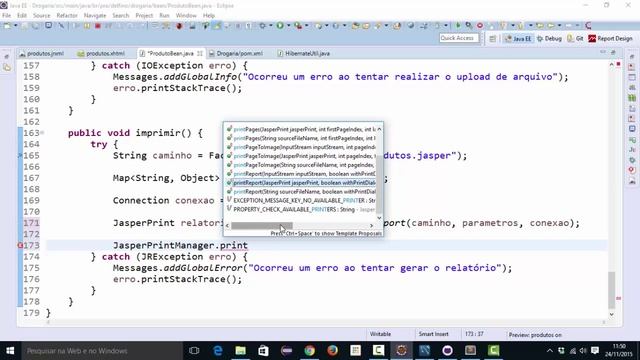This screenshot has height=360, width=640.
Task: Open the Project menu
Action: coord(144,16)
